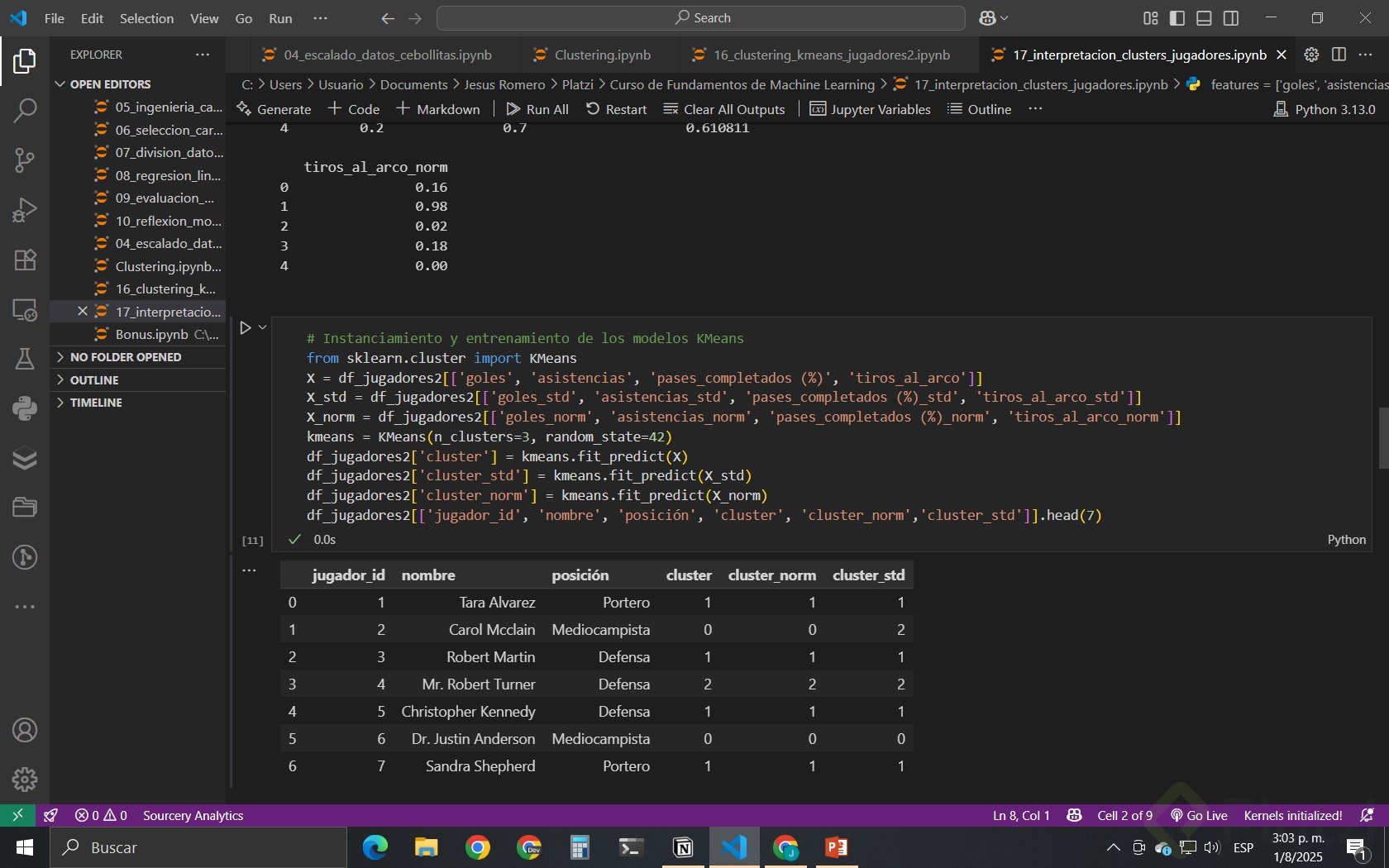Click the editor vertical scrollbar thumb

point(1382,438)
